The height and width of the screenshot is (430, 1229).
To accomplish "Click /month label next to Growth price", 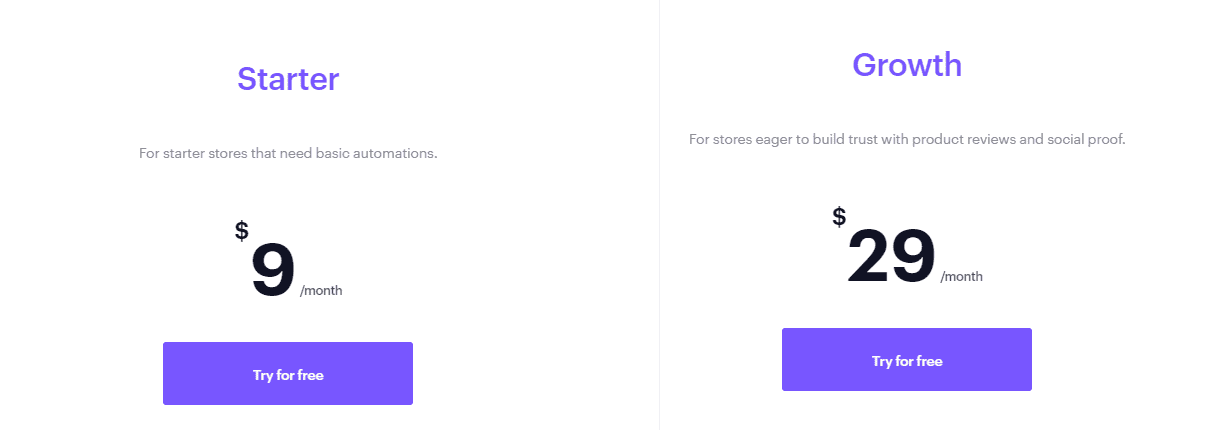I will point(962,277).
